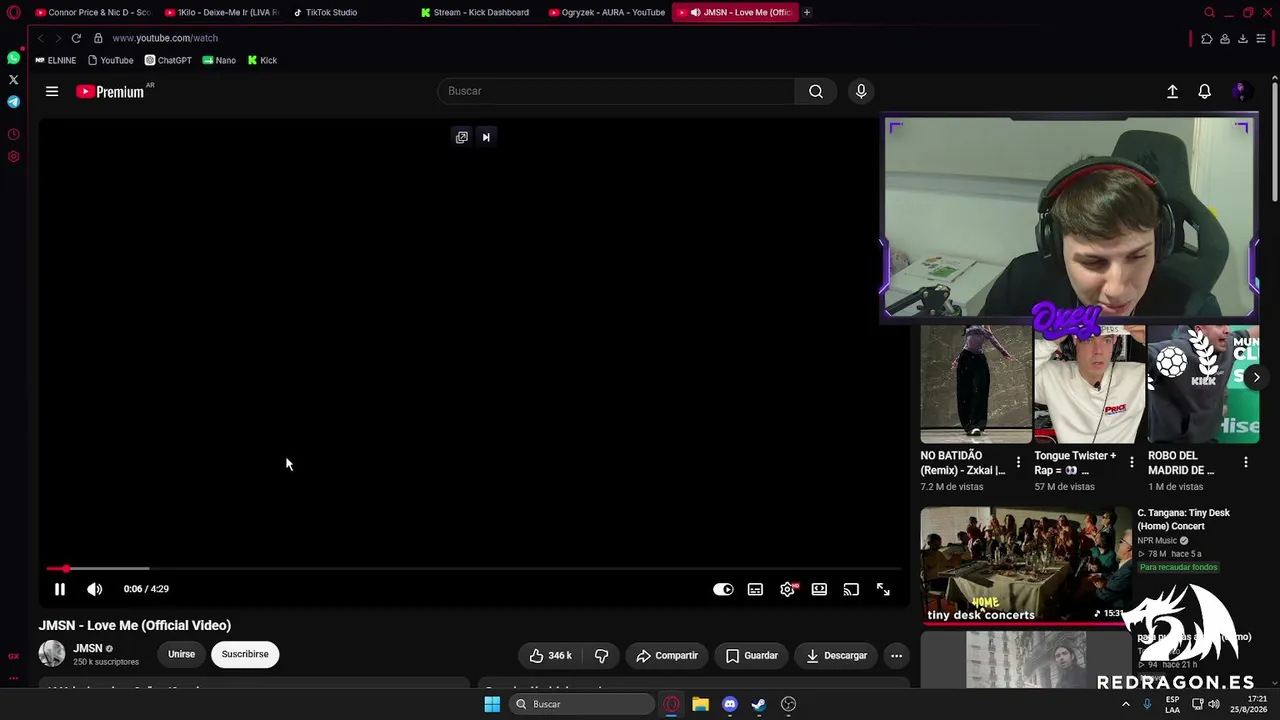Open Telegram in Opera sidebar
Screen dimensions: 1280x720
click(13, 102)
